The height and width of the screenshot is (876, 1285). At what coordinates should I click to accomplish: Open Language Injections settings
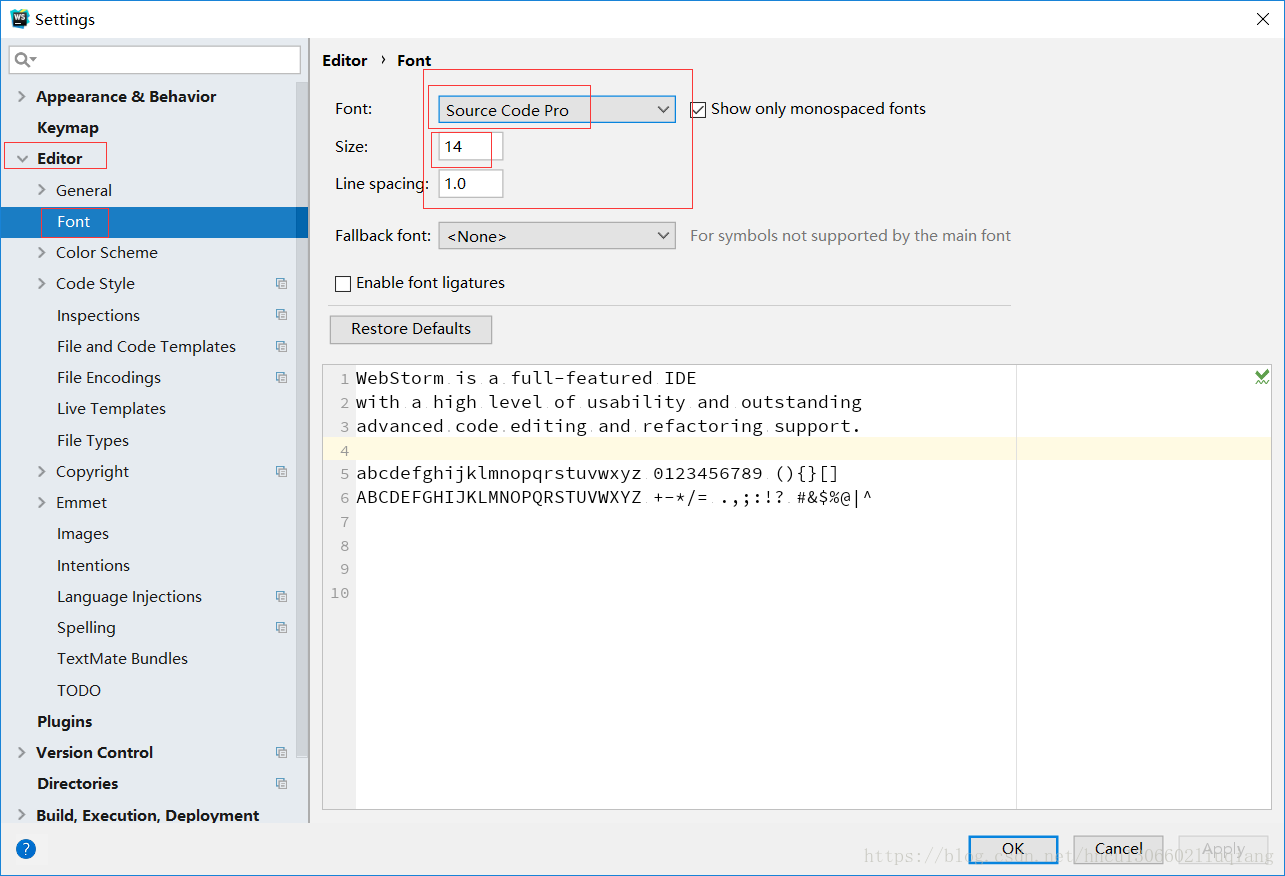click(x=129, y=596)
